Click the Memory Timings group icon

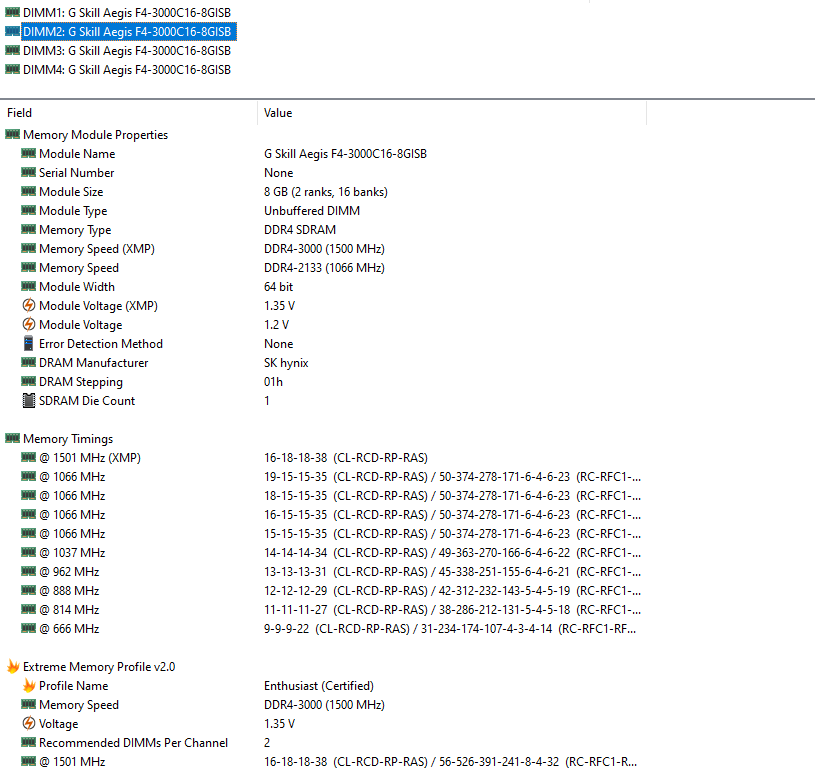pos(12,438)
